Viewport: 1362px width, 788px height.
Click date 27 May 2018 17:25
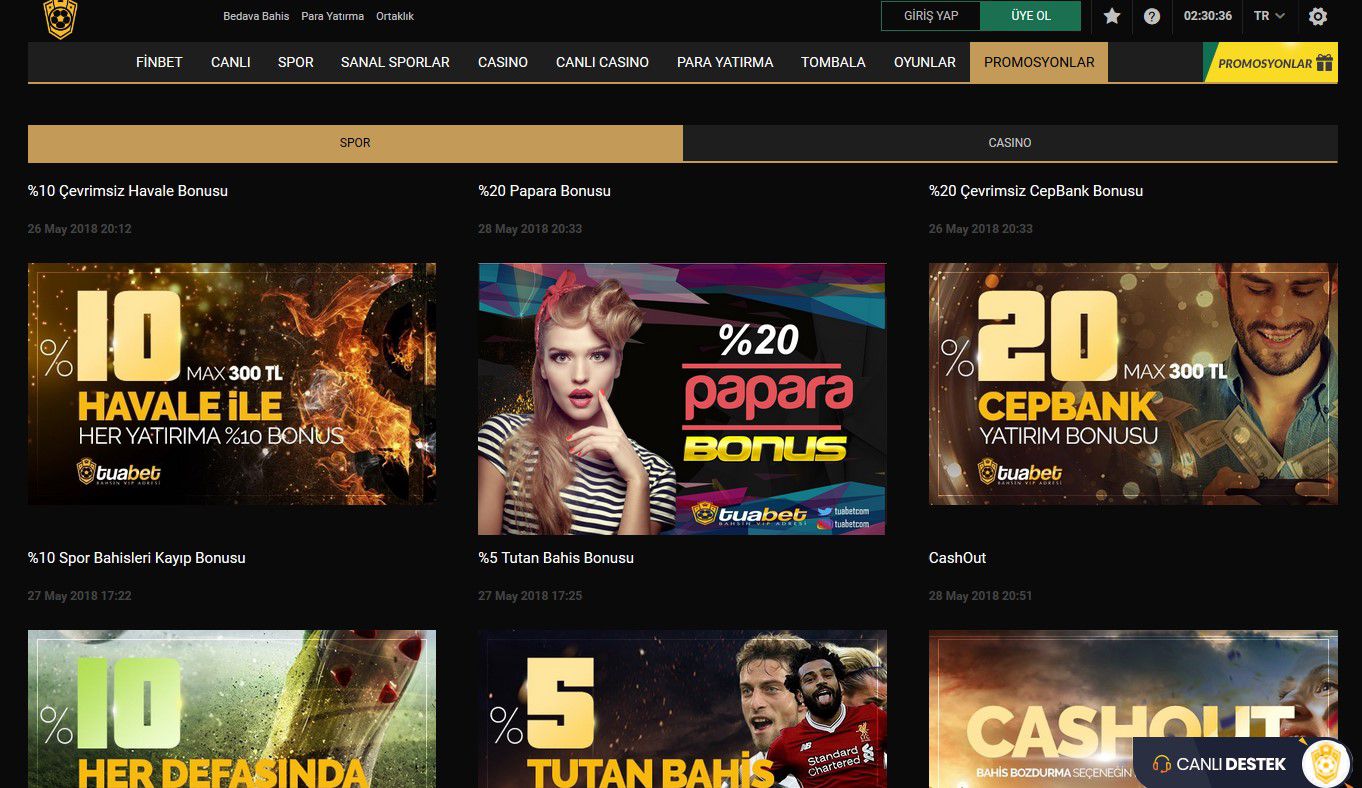[x=530, y=596]
